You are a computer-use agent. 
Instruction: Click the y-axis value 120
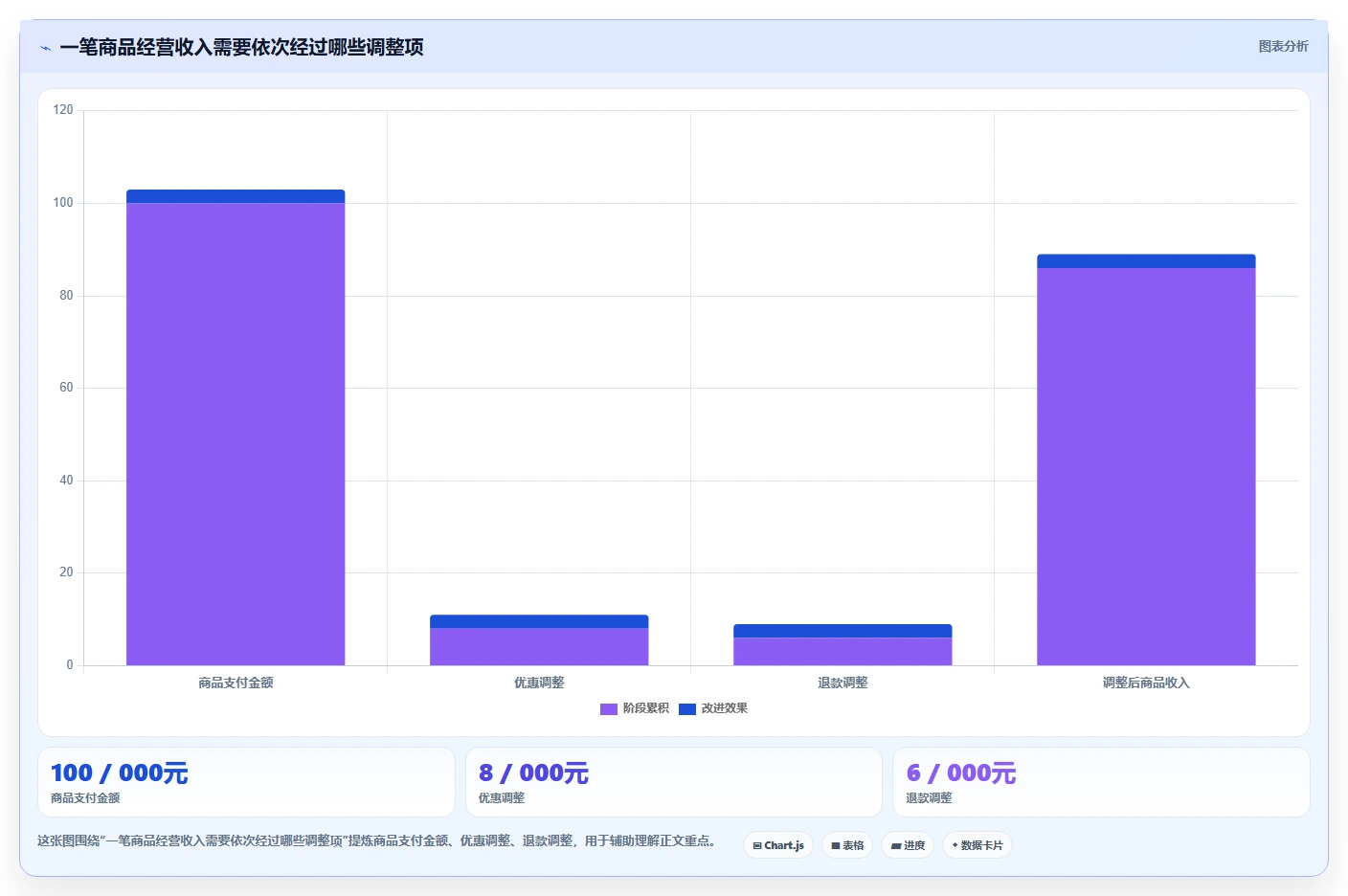[63, 110]
